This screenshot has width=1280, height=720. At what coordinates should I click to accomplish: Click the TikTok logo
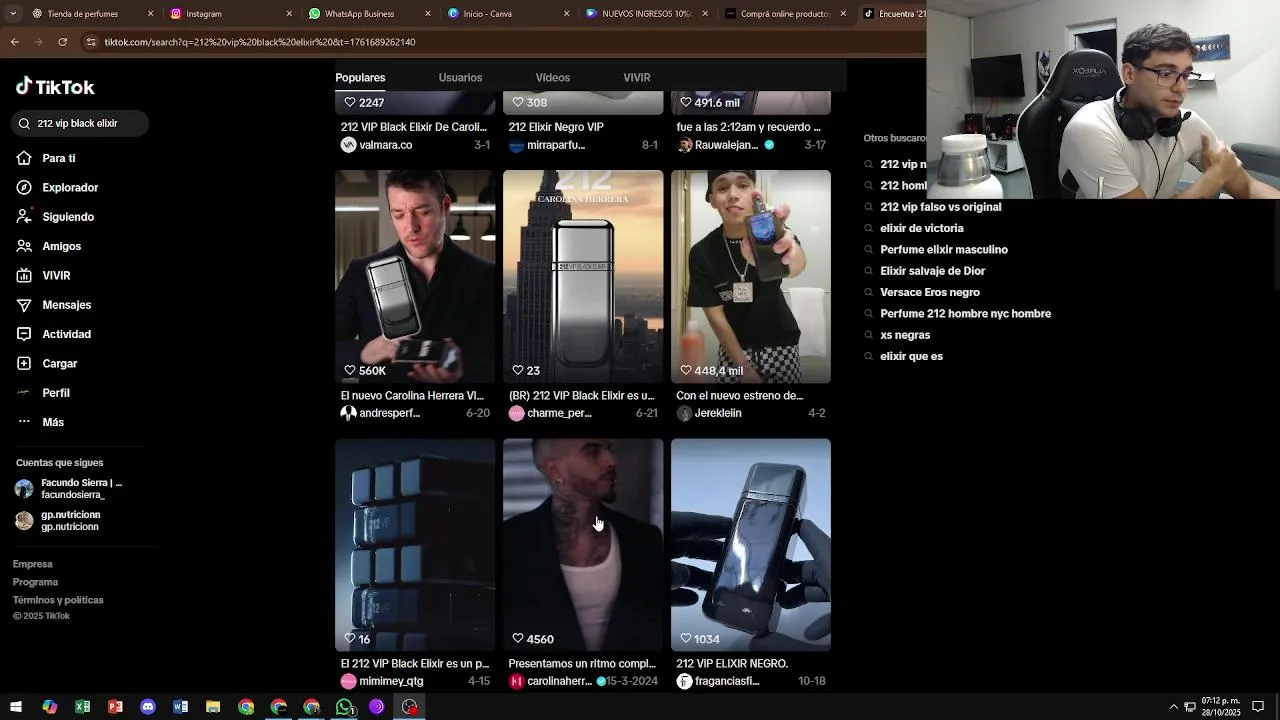tap(55, 87)
